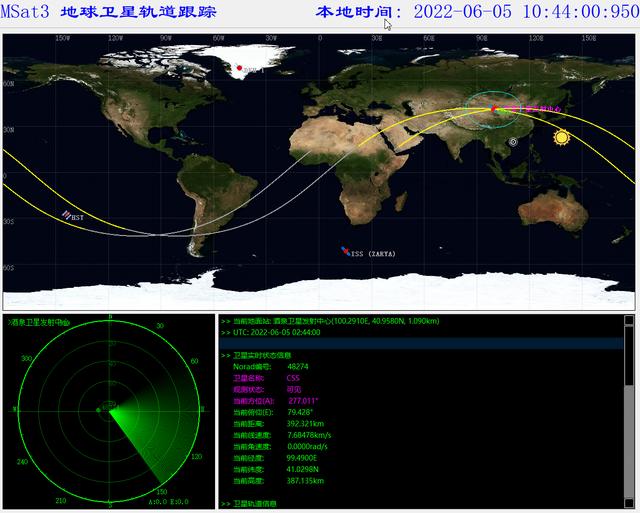Select the highlighted blue row in info panel
Viewport: 640px width, 513px height.
pyautogui.click(x=422, y=344)
